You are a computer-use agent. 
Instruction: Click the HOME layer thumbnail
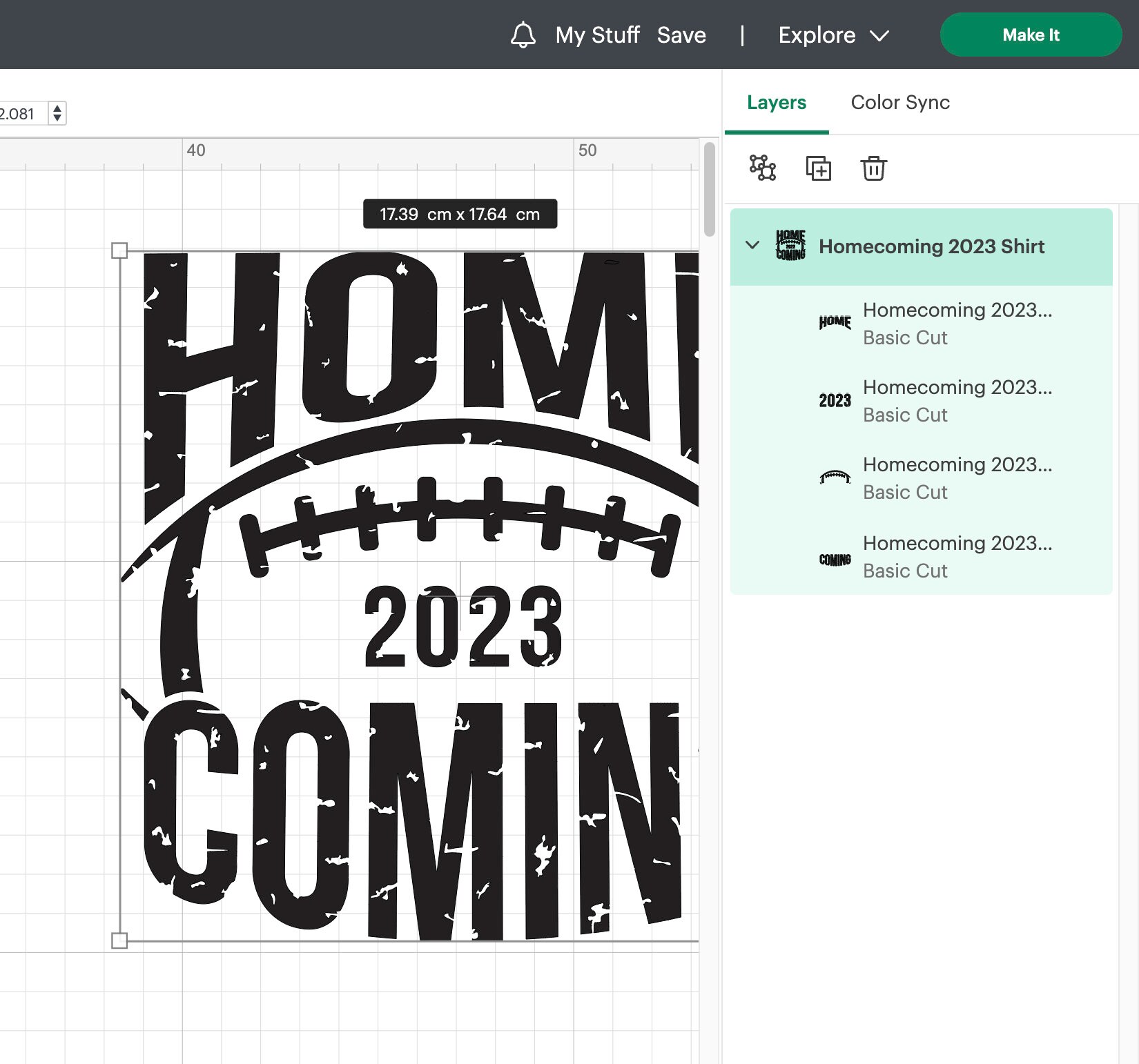835,321
